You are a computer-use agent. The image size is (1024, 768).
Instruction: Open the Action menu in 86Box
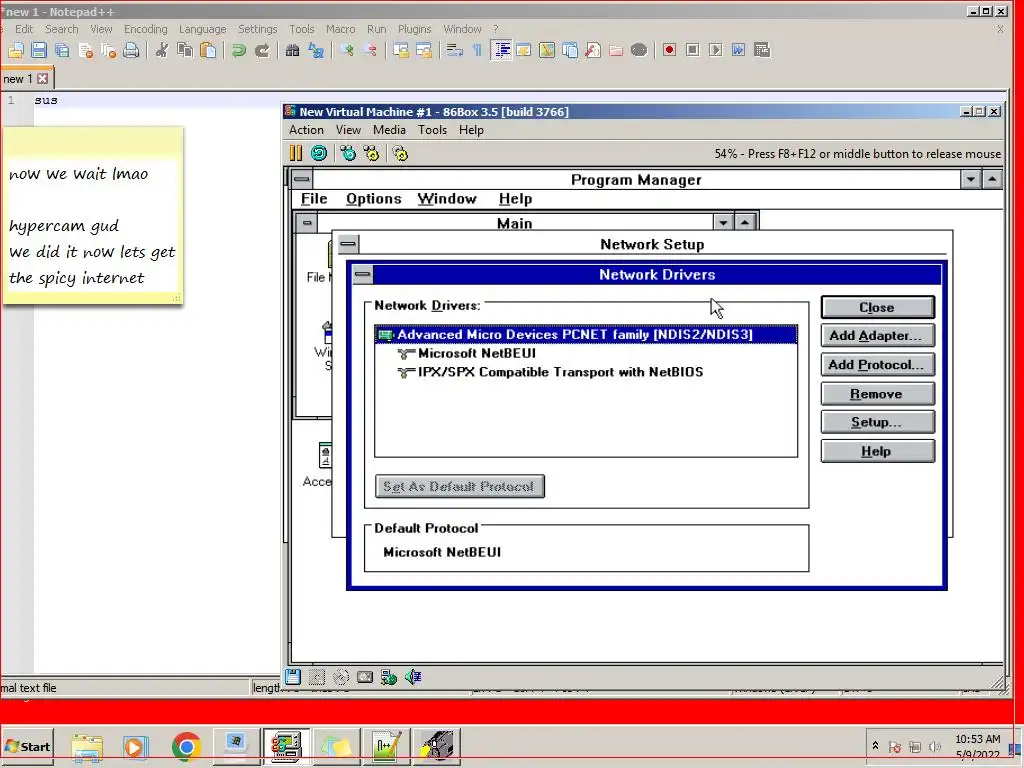click(306, 130)
